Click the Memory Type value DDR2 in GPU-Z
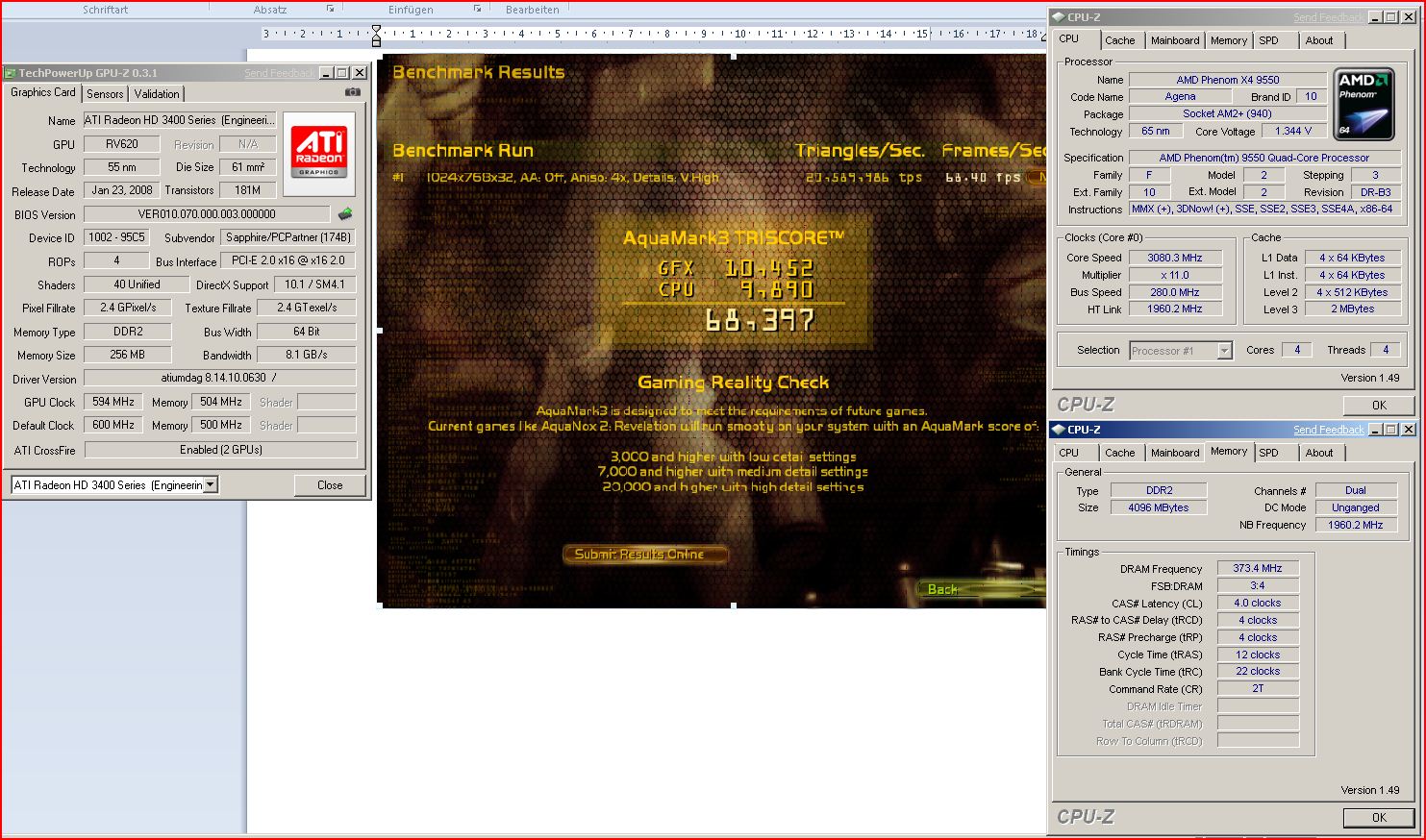The image size is (1426, 840). coord(128,332)
